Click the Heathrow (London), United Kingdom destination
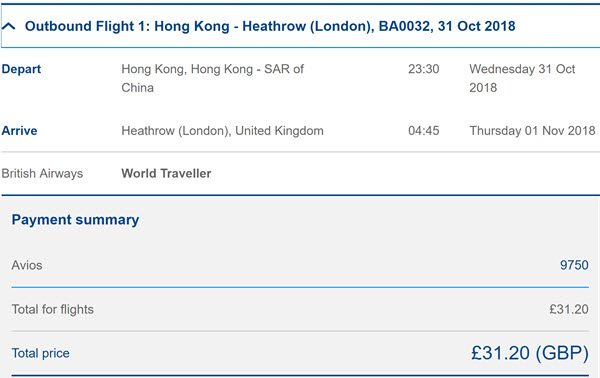Screen dimensions: 600x378 (x=222, y=131)
